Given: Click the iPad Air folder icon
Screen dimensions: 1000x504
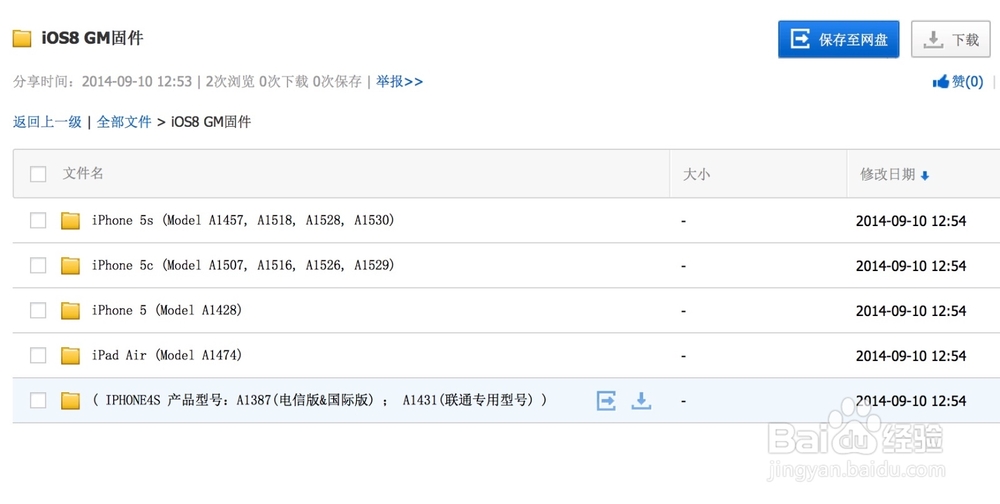Looking at the screenshot, I should [x=70, y=355].
